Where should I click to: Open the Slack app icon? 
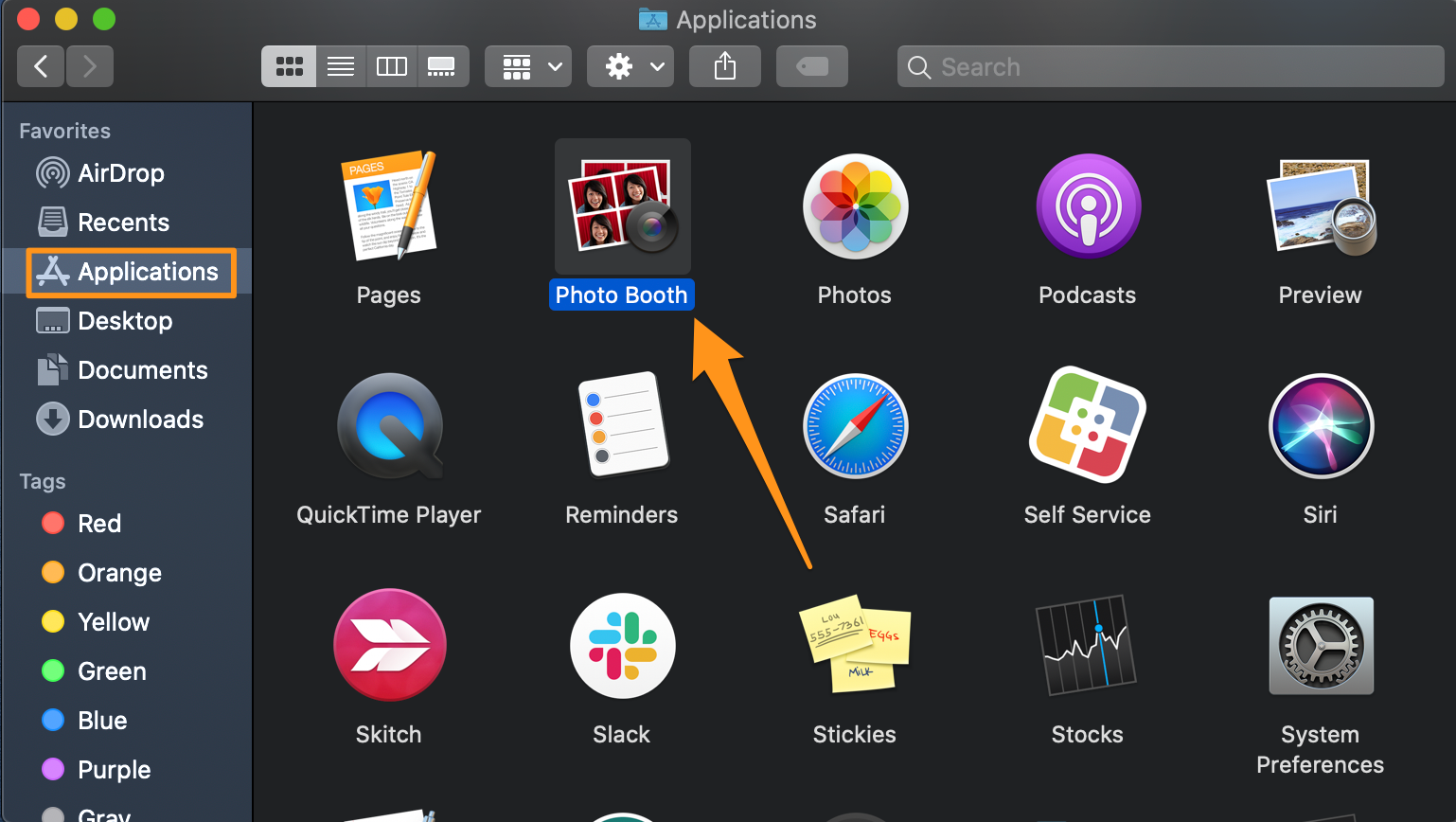click(x=622, y=646)
